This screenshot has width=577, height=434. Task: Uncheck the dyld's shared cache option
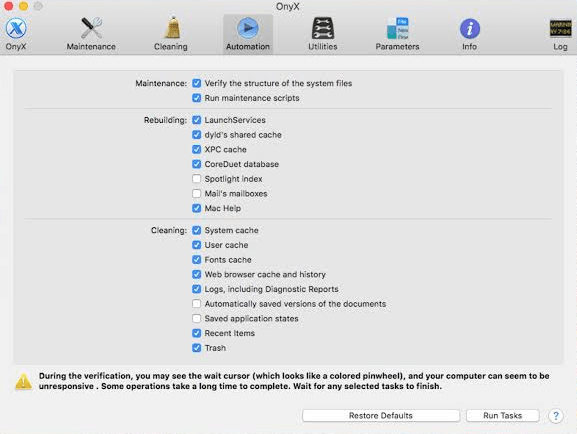point(197,135)
